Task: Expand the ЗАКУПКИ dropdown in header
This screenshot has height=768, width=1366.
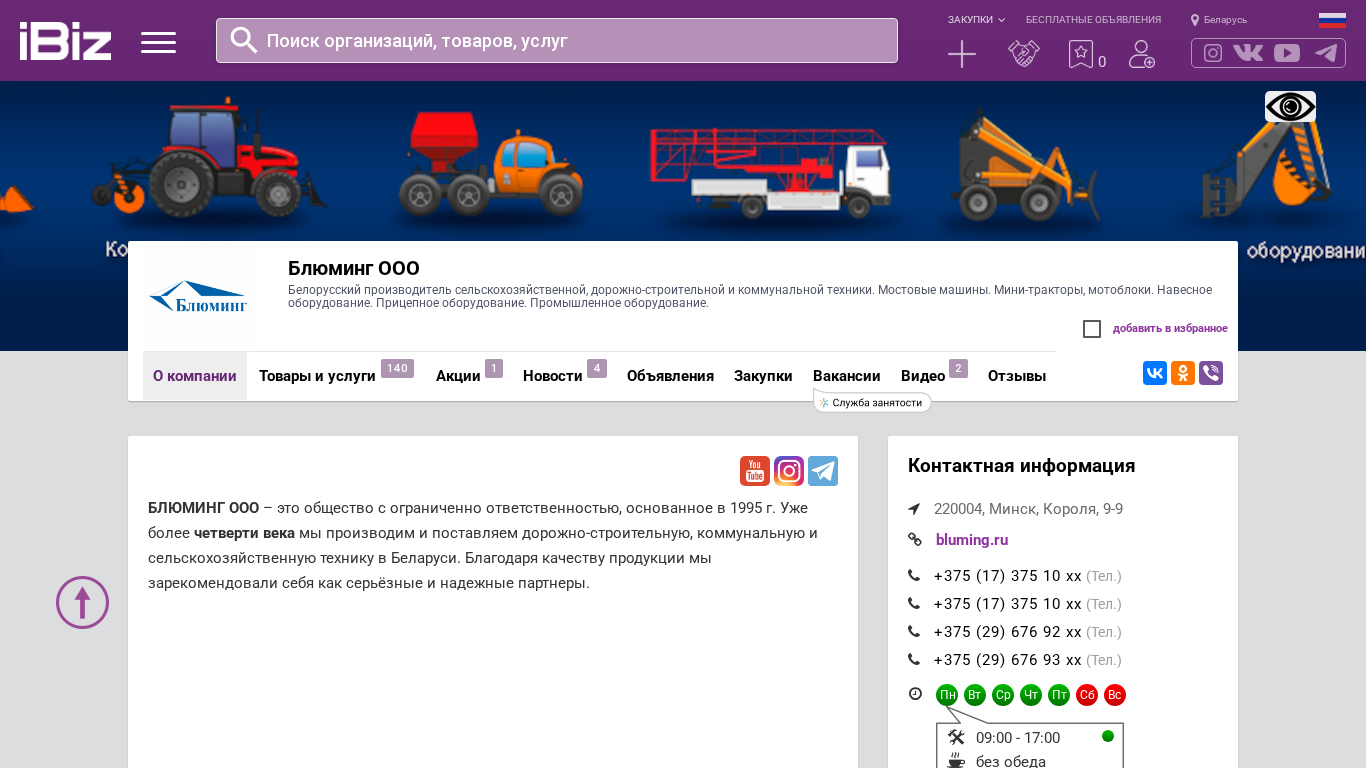Action: click(976, 20)
